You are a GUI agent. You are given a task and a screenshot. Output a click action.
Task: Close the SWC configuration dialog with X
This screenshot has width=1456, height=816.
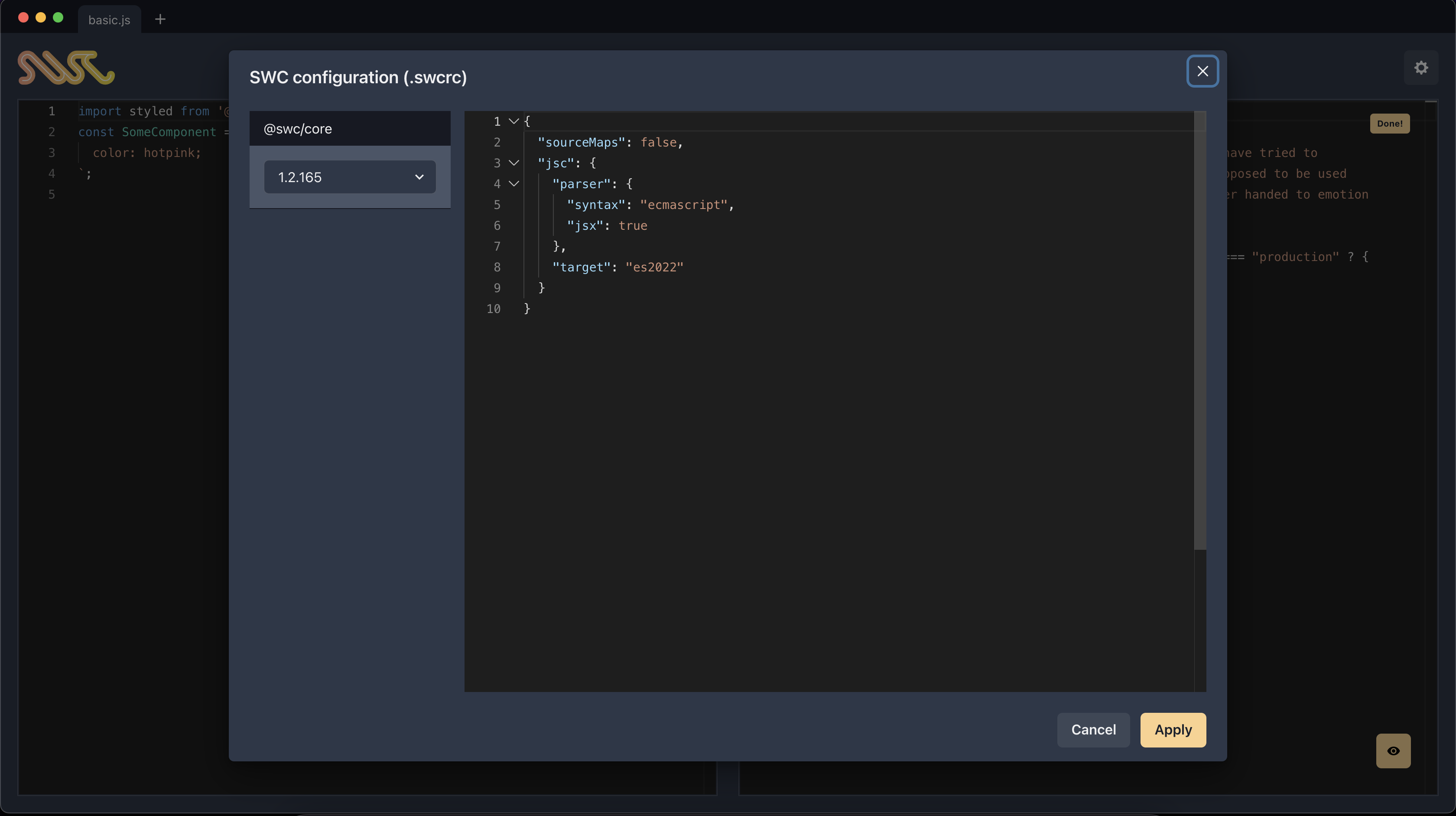pos(1202,71)
